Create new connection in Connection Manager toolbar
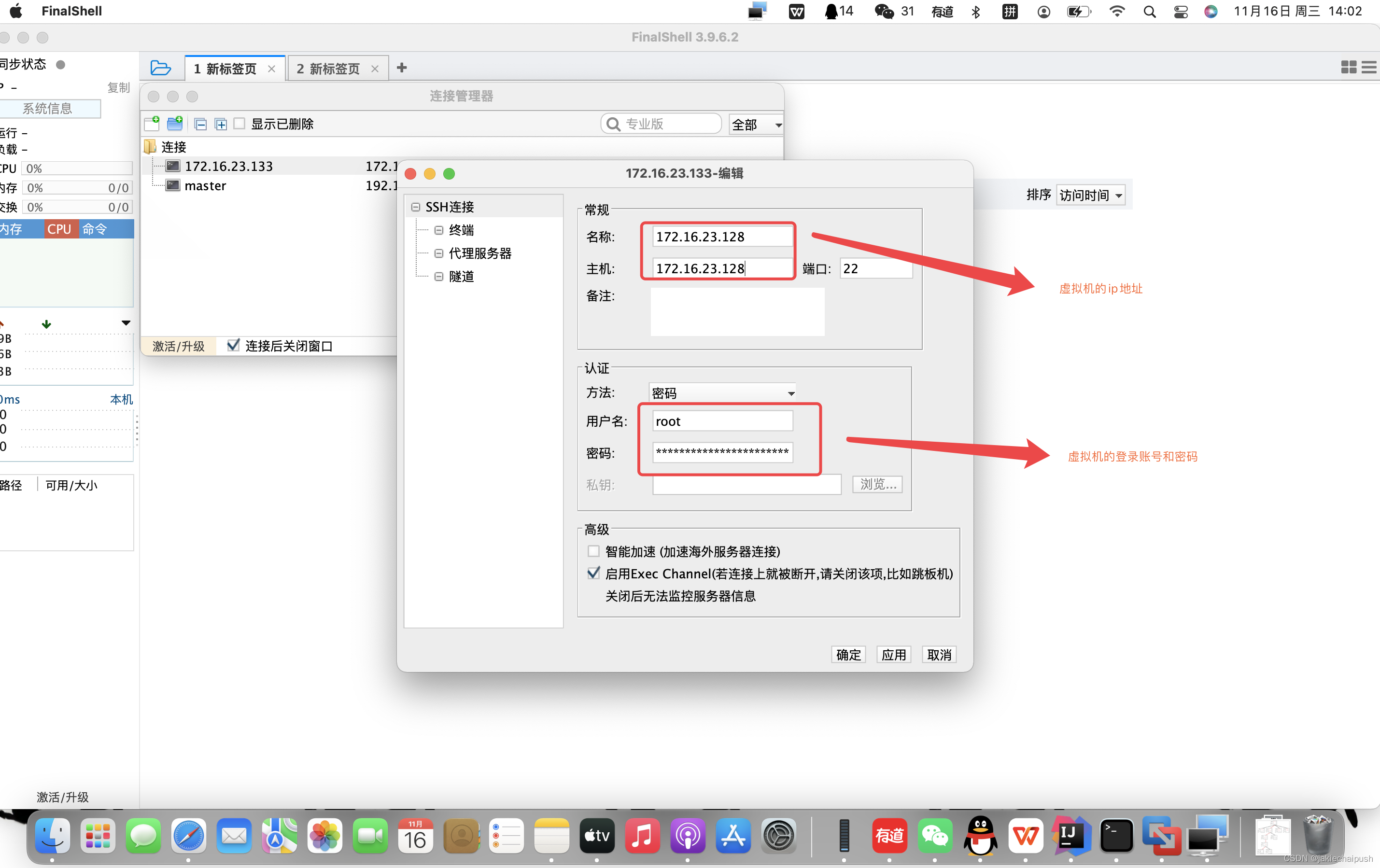Image resolution: width=1380 pixels, height=868 pixels. [152, 124]
